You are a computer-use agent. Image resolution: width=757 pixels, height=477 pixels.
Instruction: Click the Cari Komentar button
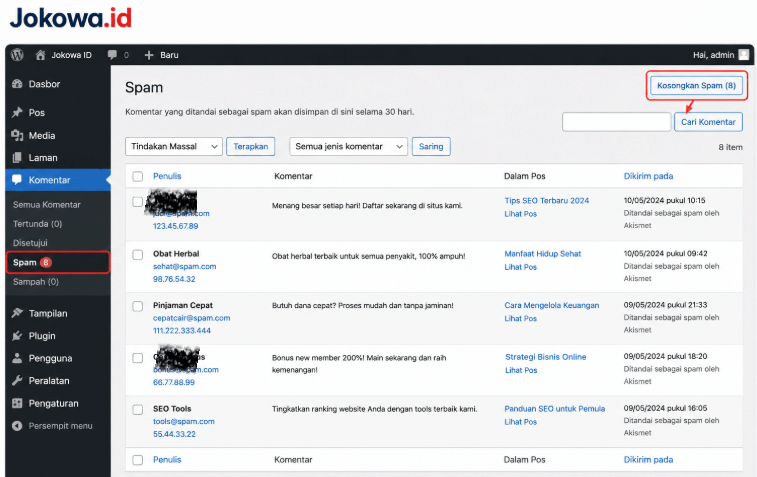coord(708,122)
